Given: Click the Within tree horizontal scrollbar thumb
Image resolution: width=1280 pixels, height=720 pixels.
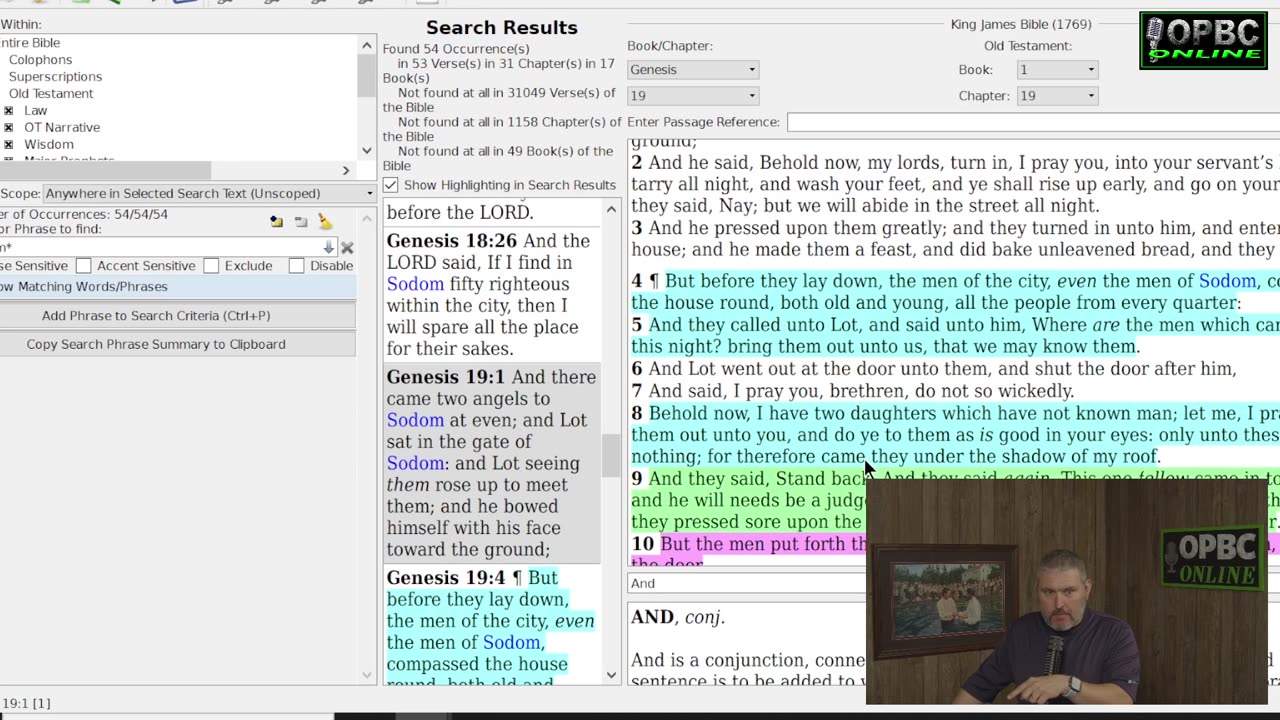Looking at the screenshot, I should (105, 170).
